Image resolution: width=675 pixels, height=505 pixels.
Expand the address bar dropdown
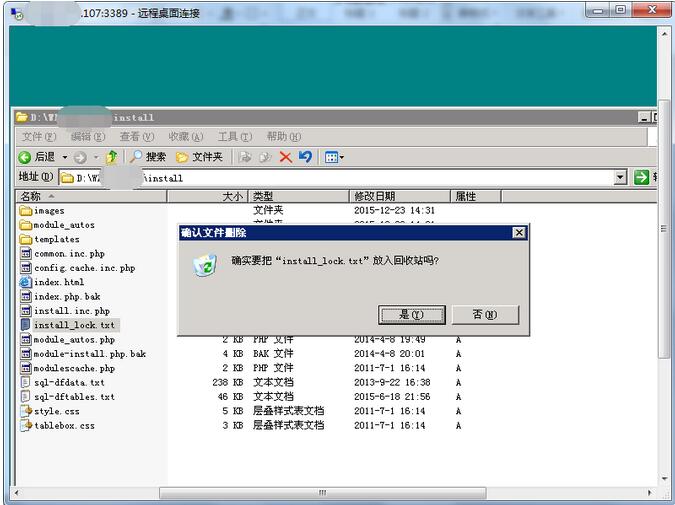point(621,177)
